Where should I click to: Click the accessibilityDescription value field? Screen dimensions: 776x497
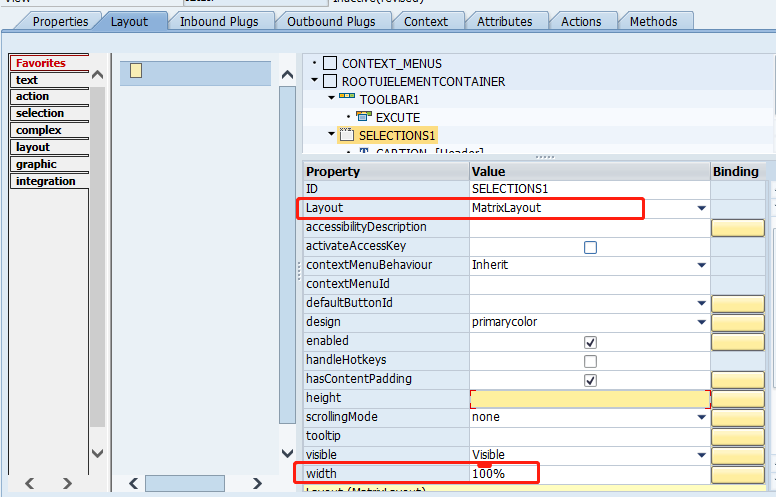[x=590, y=227]
